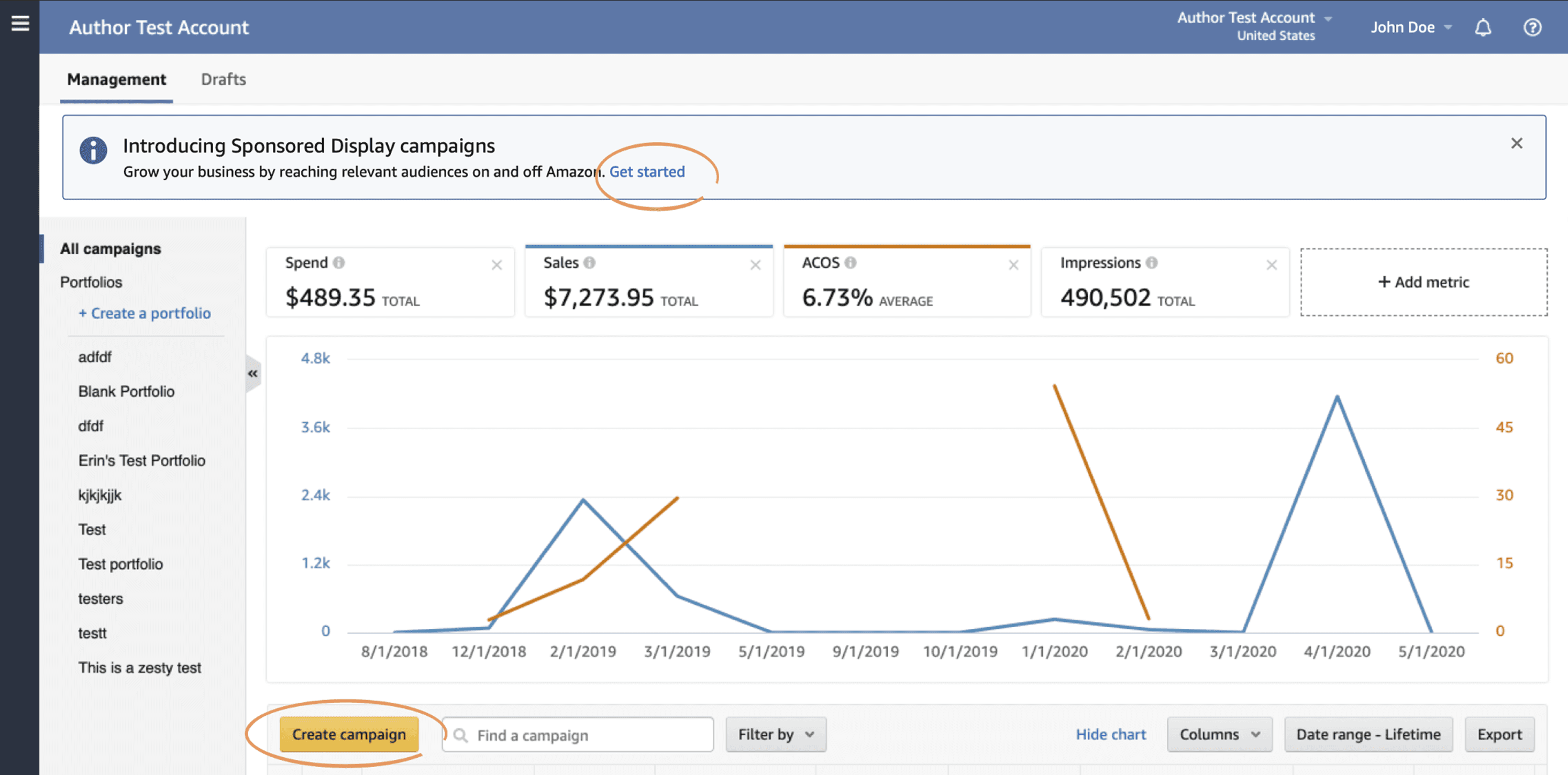This screenshot has height=775, width=1568.
Task: Click the Impressions metric info icon
Action: click(x=1151, y=263)
